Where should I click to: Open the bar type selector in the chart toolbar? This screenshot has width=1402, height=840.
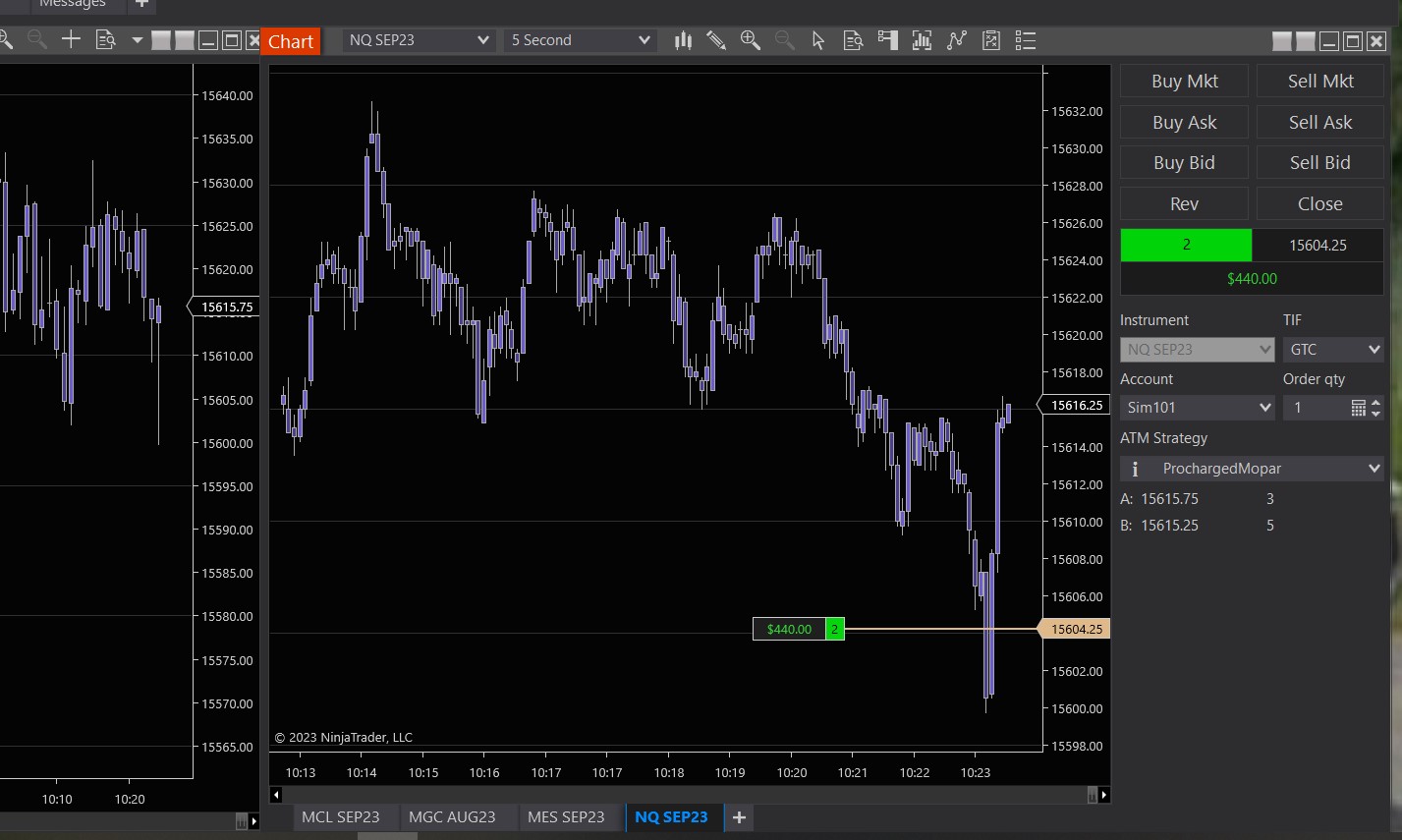[x=683, y=40]
